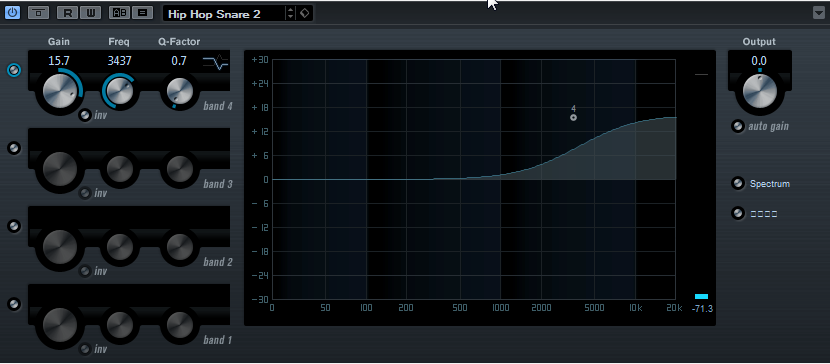Click the bypass effect icon next to power

(x=38, y=13)
